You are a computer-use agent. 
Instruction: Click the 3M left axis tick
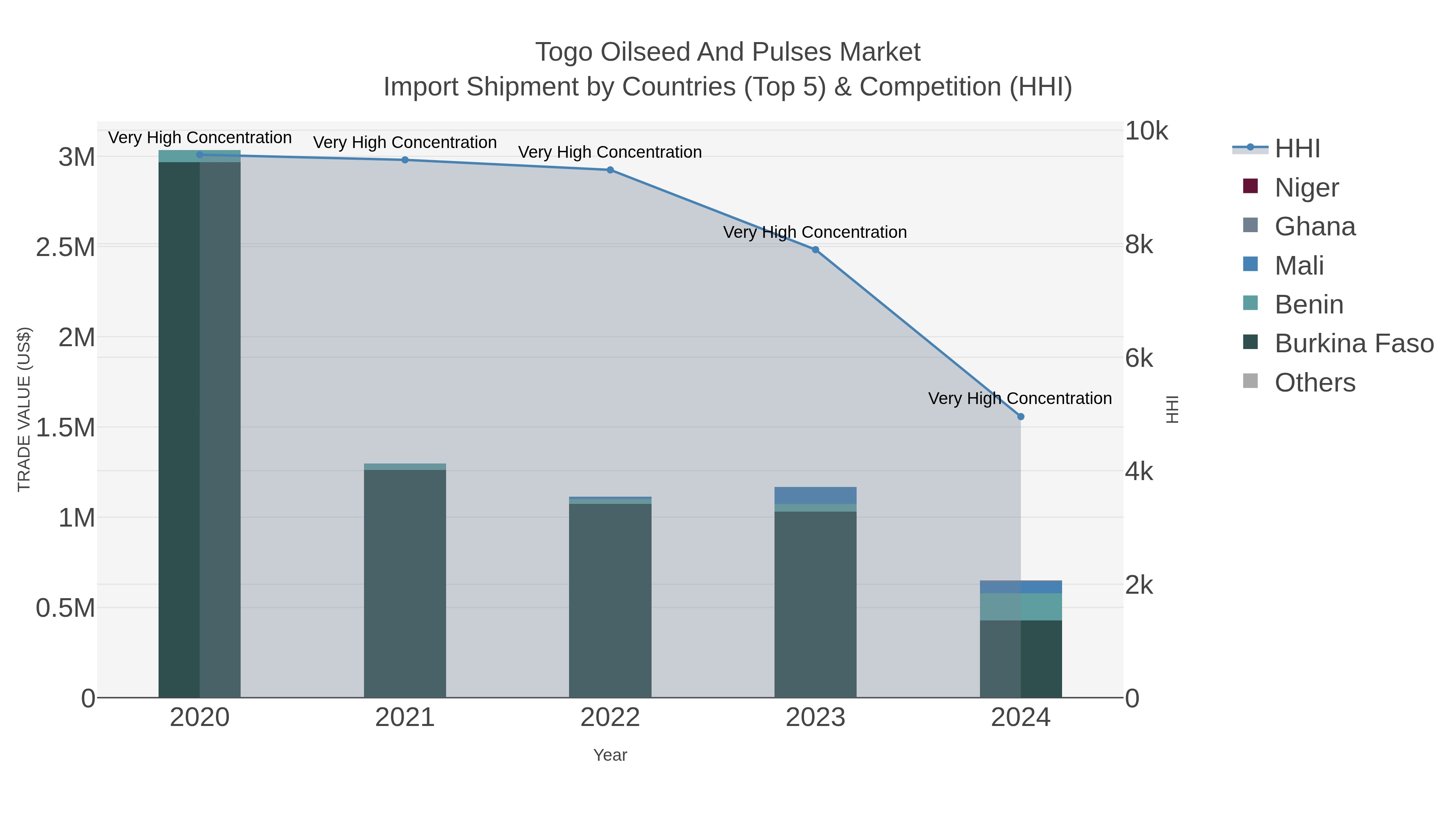pyautogui.click(x=77, y=157)
